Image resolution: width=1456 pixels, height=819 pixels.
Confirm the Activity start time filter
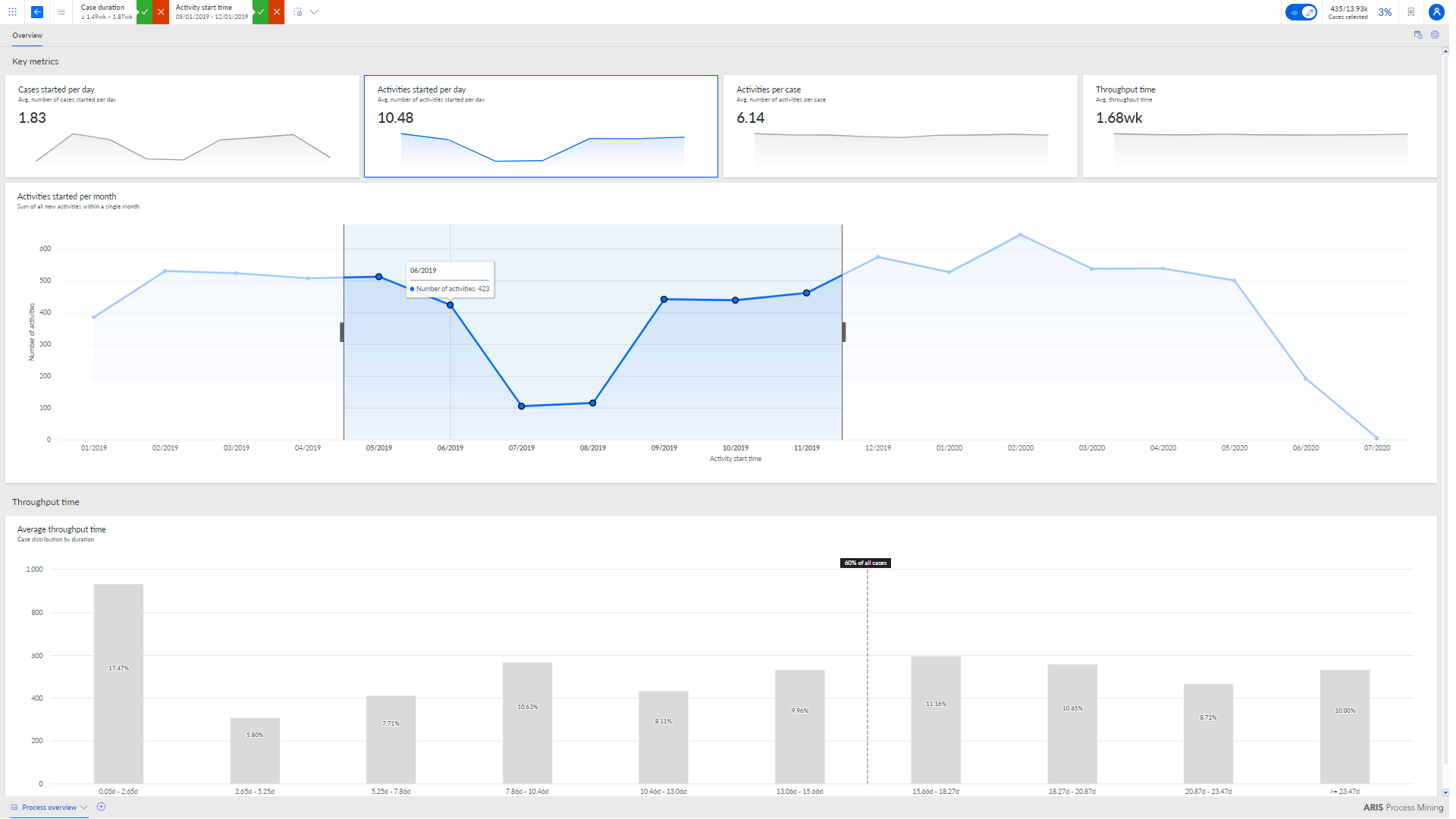coord(260,12)
